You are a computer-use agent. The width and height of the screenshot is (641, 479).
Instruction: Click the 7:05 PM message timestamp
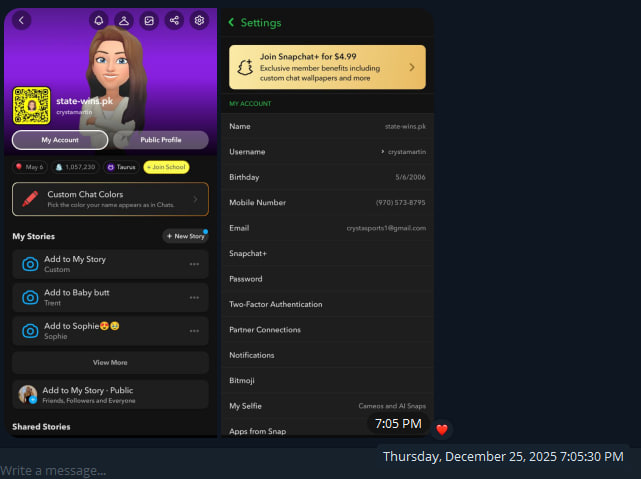click(x=399, y=424)
